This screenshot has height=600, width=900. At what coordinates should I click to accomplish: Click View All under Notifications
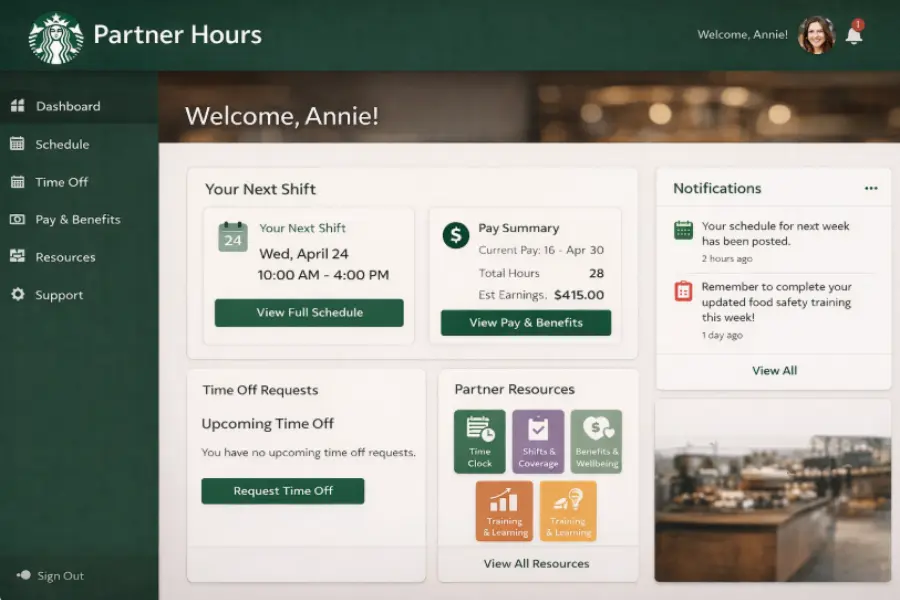tap(774, 370)
